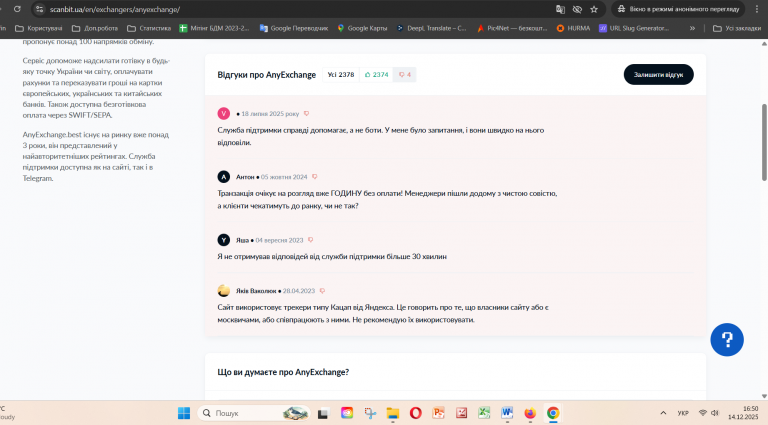Screen dimensions: 768x425
Task: Open Google Карты bookmark
Action: tap(362, 28)
